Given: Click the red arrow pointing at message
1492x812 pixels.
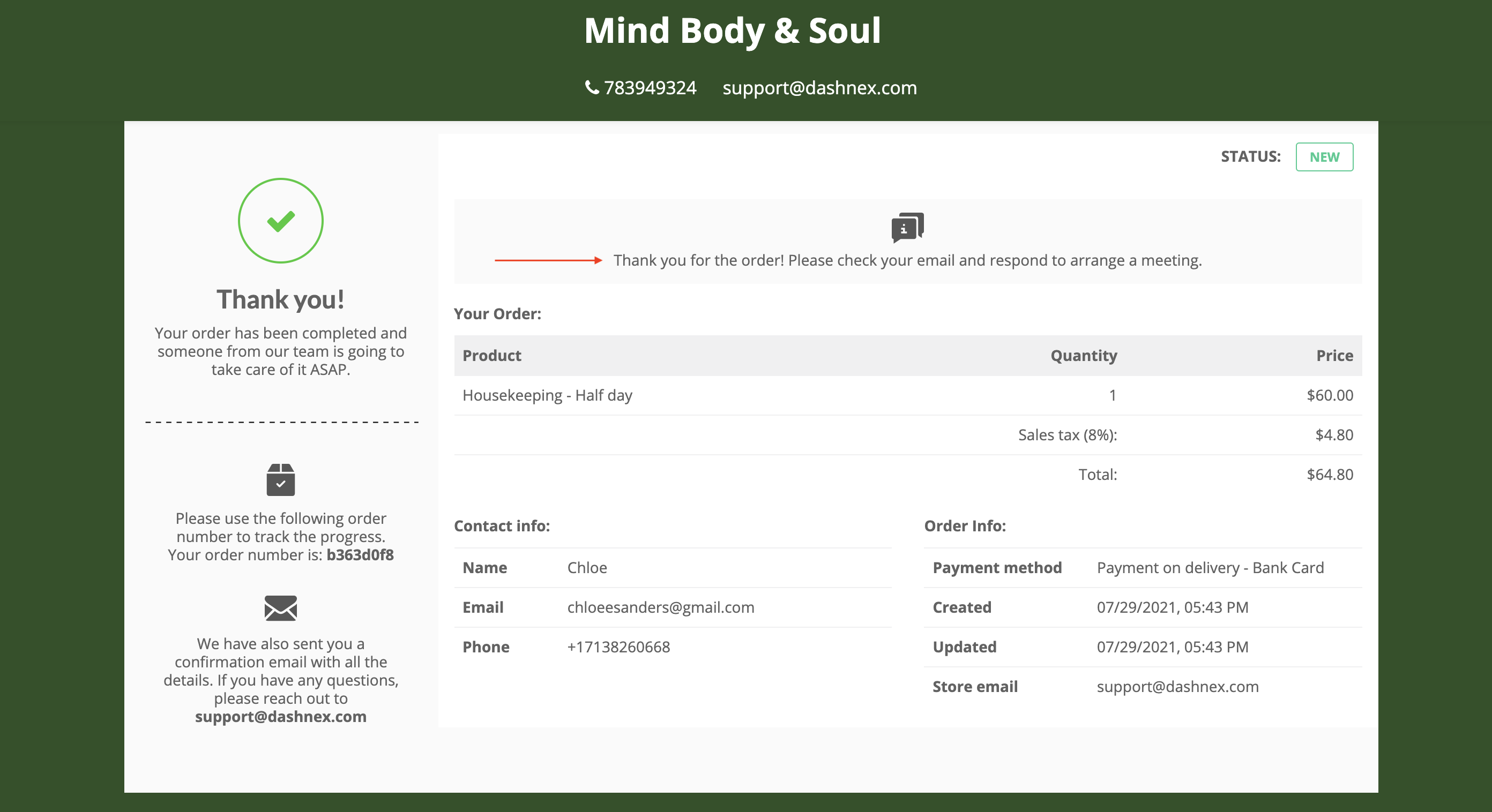Looking at the screenshot, I should click(548, 260).
